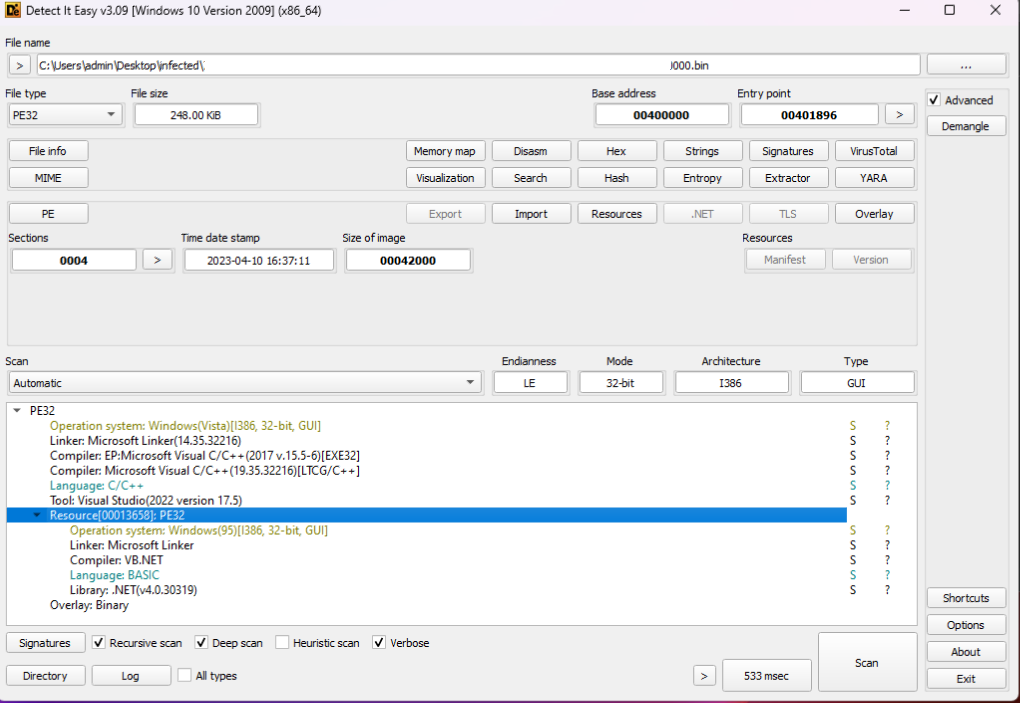Image resolution: width=1020 pixels, height=703 pixels.
Task: Open the File type PE32 dropdown
Action: point(65,115)
